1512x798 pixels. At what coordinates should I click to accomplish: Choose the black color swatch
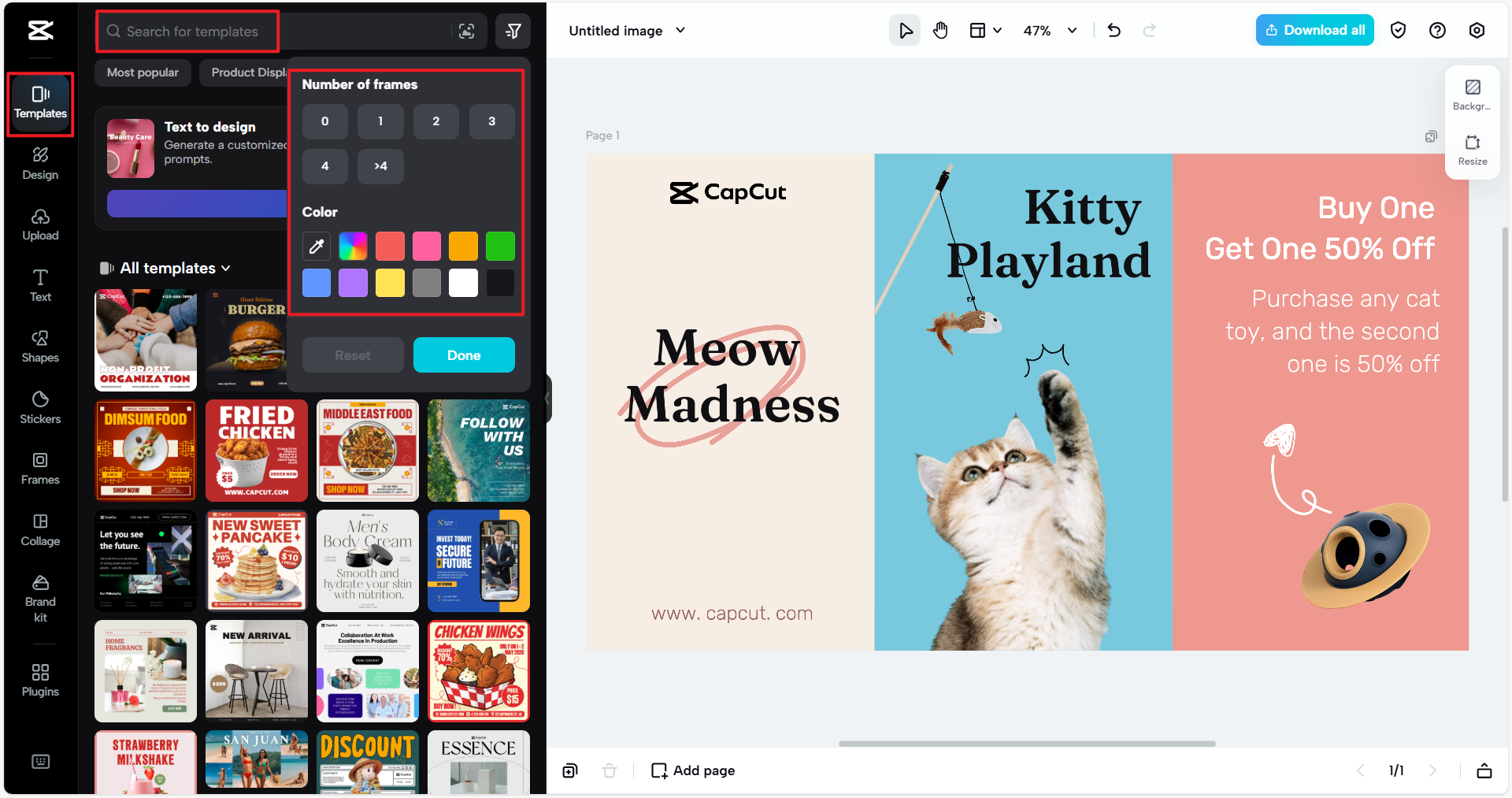click(x=500, y=283)
